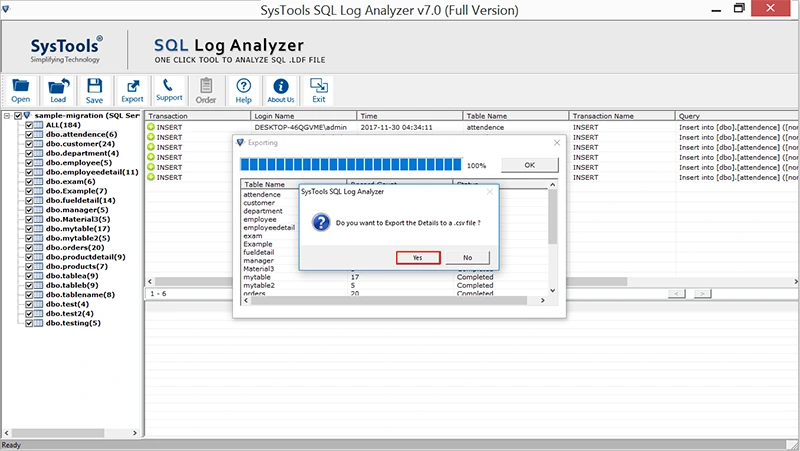Click the export progress bar
Viewport: 800px width, 451px height.
coord(351,164)
